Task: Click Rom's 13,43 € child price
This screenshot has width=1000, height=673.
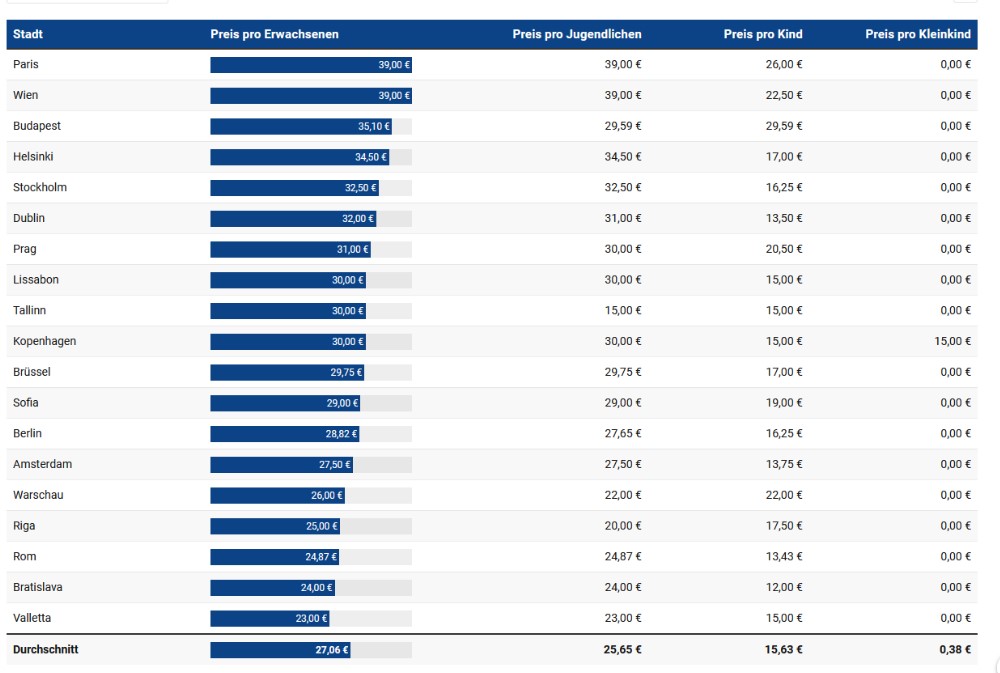Action: coord(784,557)
